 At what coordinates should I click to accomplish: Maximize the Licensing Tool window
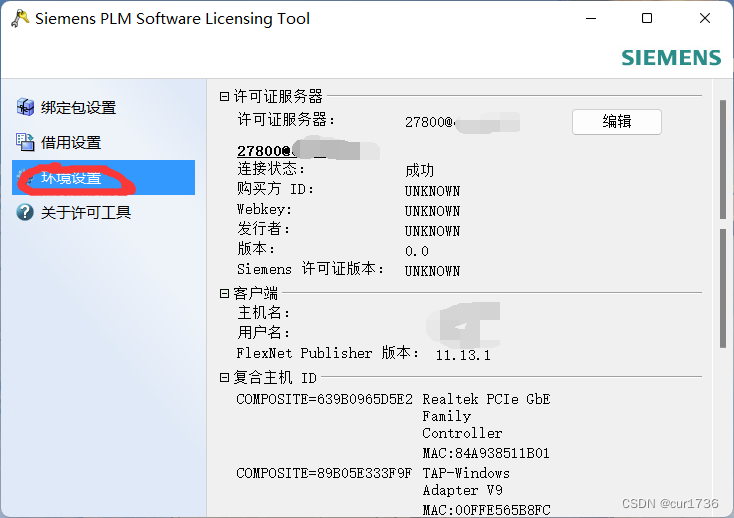[x=647, y=18]
